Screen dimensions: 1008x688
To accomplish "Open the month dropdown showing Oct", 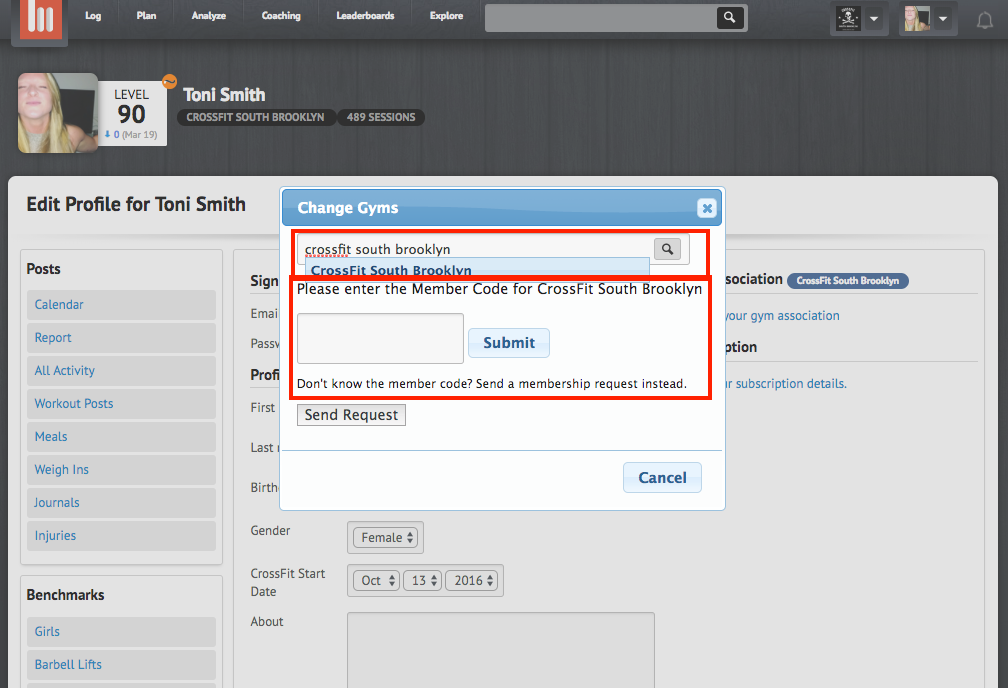I will click(x=376, y=581).
